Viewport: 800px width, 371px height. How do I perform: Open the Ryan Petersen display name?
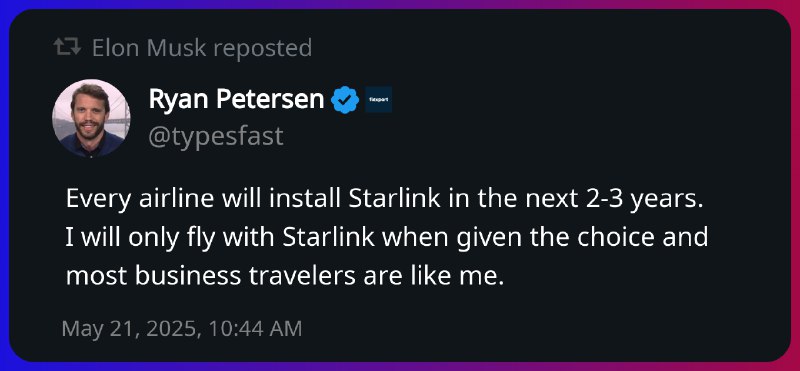236,99
